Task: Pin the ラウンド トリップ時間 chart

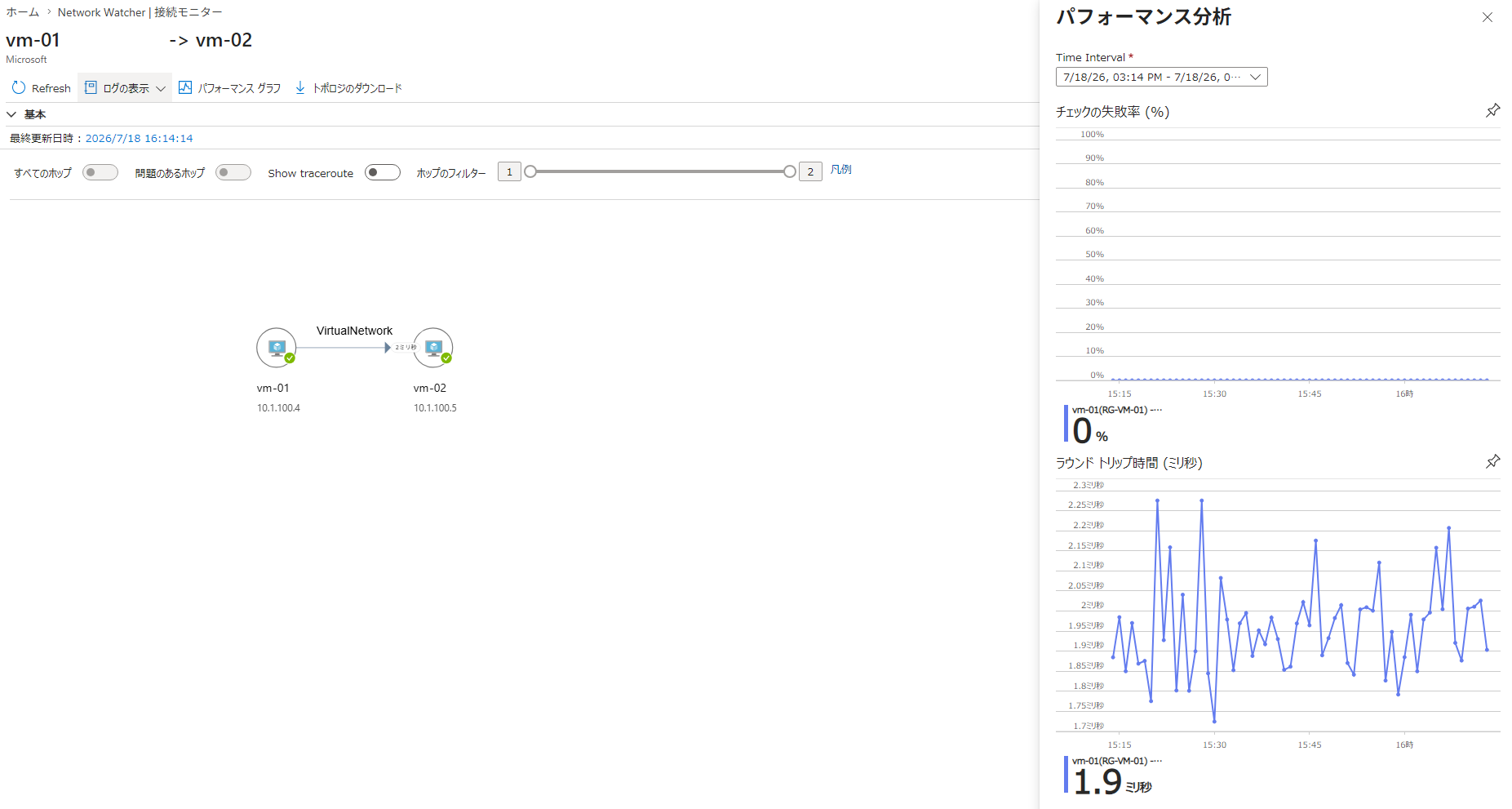Action: (x=1492, y=461)
